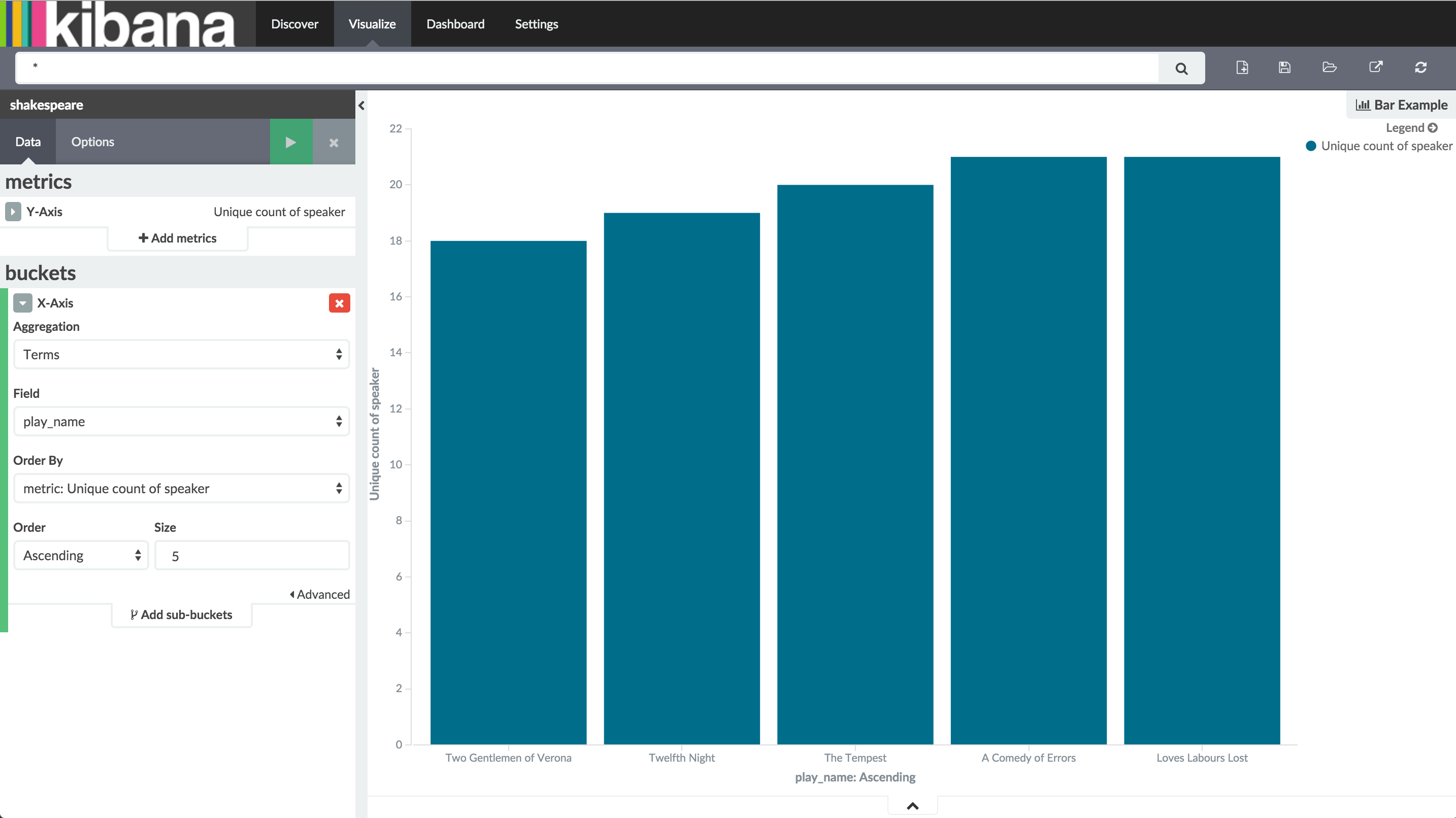Remove the X-Axis bucket with the red X
This screenshot has height=818, width=1456.
pos(339,303)
